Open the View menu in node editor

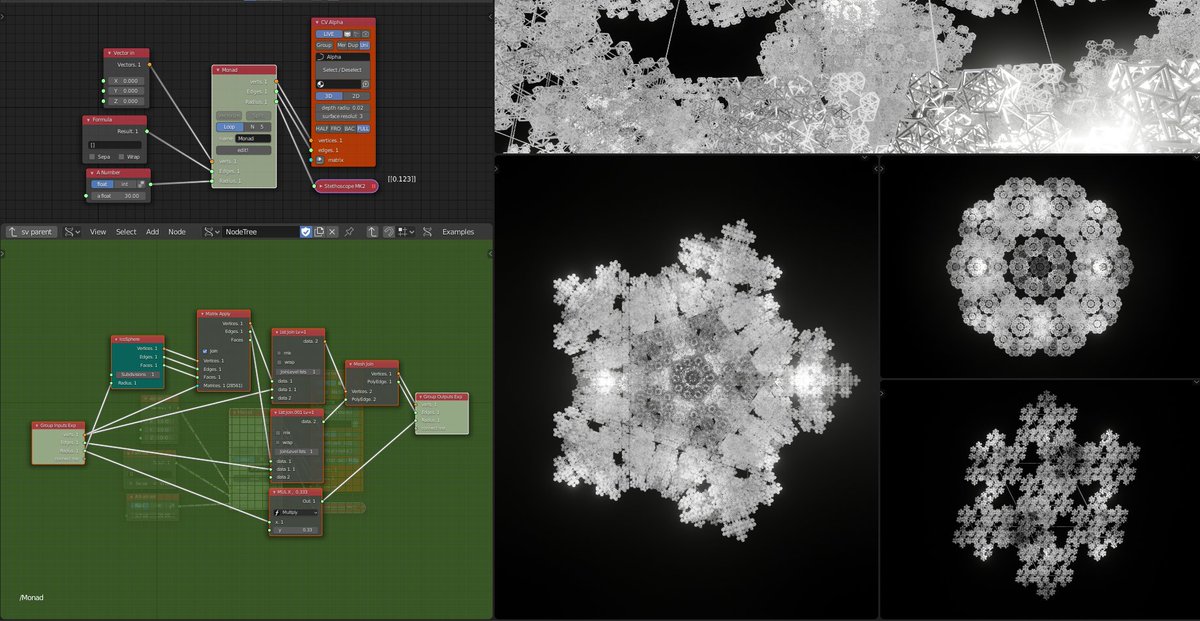point(98,231)
